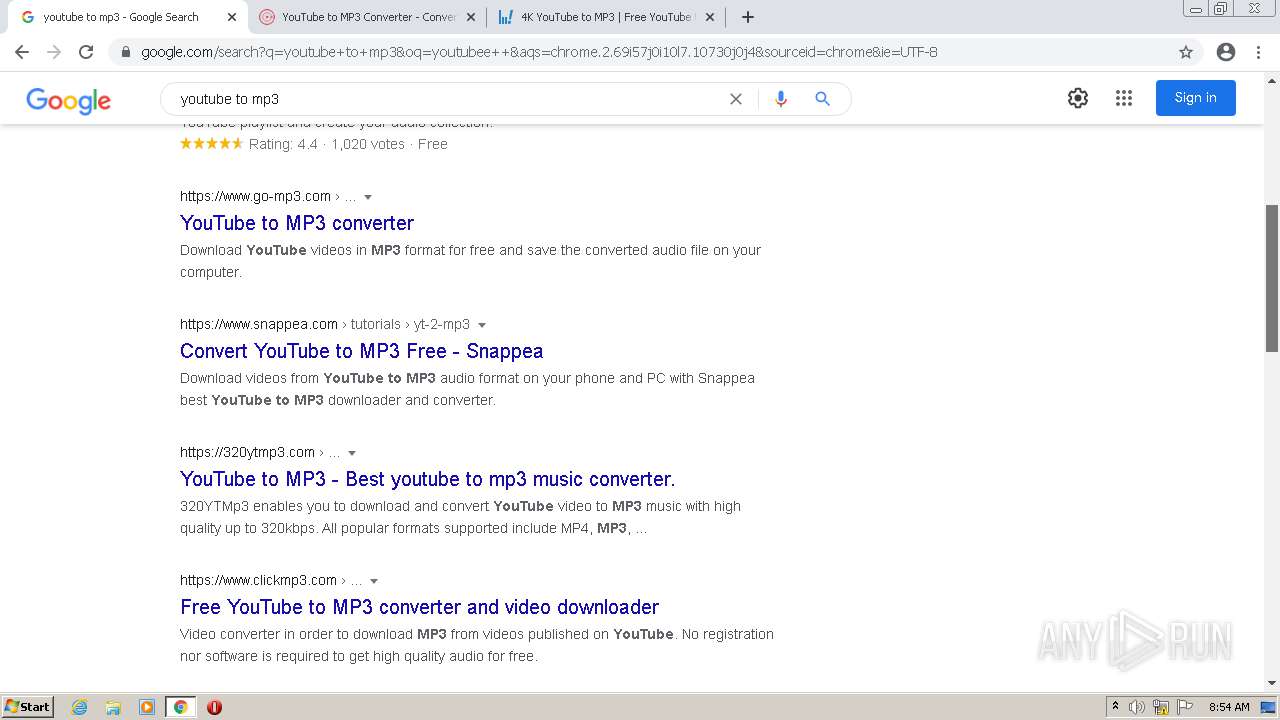
Task: Click the forward navigation arrow
Action: pos(54,52)
